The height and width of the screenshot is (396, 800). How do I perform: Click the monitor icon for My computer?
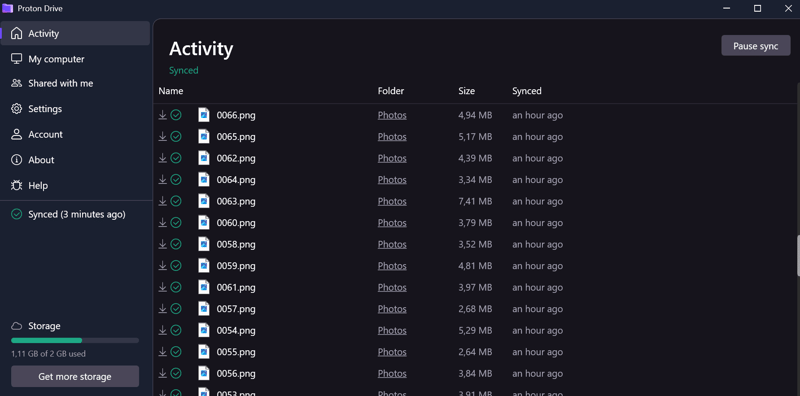[x=17, y=59]
